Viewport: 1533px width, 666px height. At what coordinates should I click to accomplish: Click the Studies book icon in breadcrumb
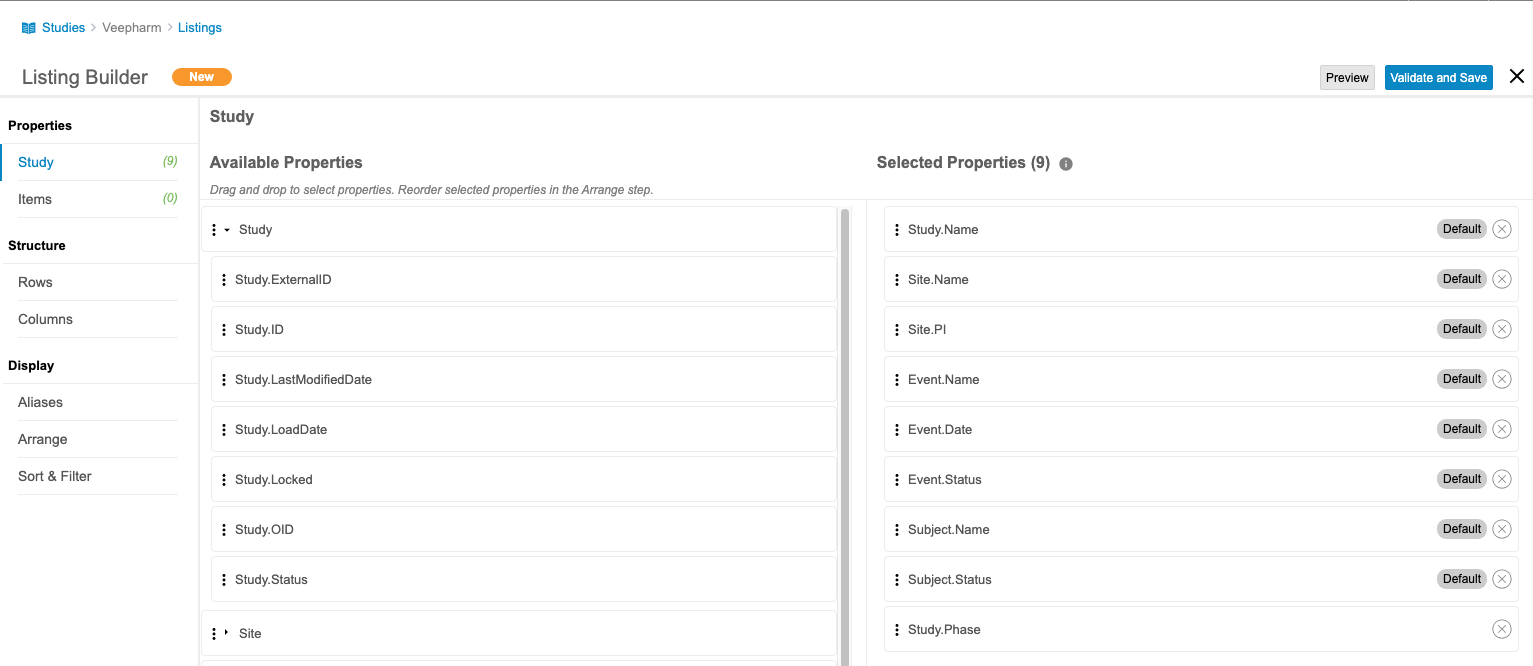pyautogui.click(x=28, y=28)
